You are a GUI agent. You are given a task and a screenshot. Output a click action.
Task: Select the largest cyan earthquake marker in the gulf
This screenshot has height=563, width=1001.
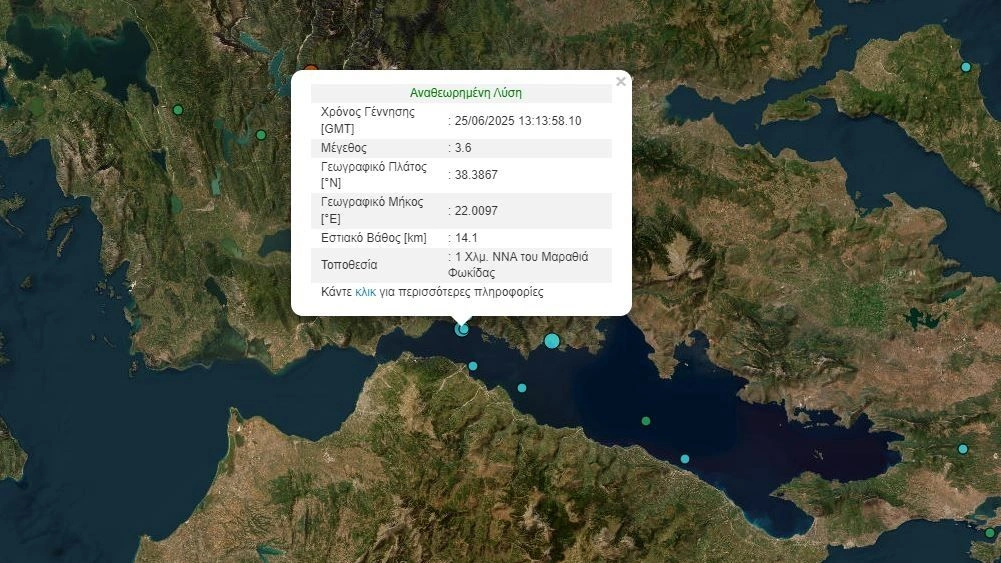(x=552, y=341)
